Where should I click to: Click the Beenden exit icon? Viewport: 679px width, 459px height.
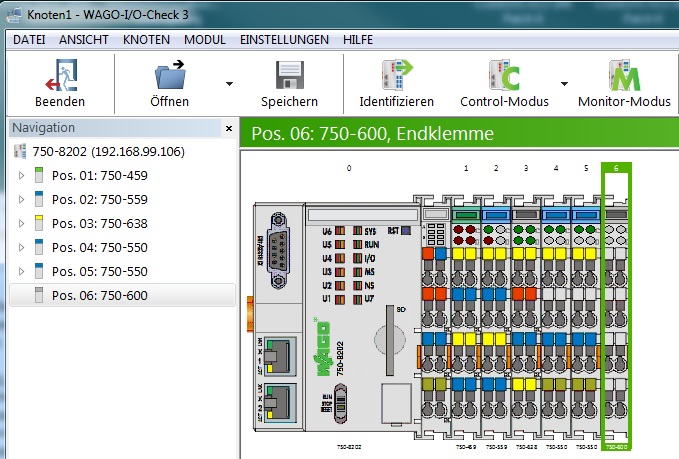[59, 76]
